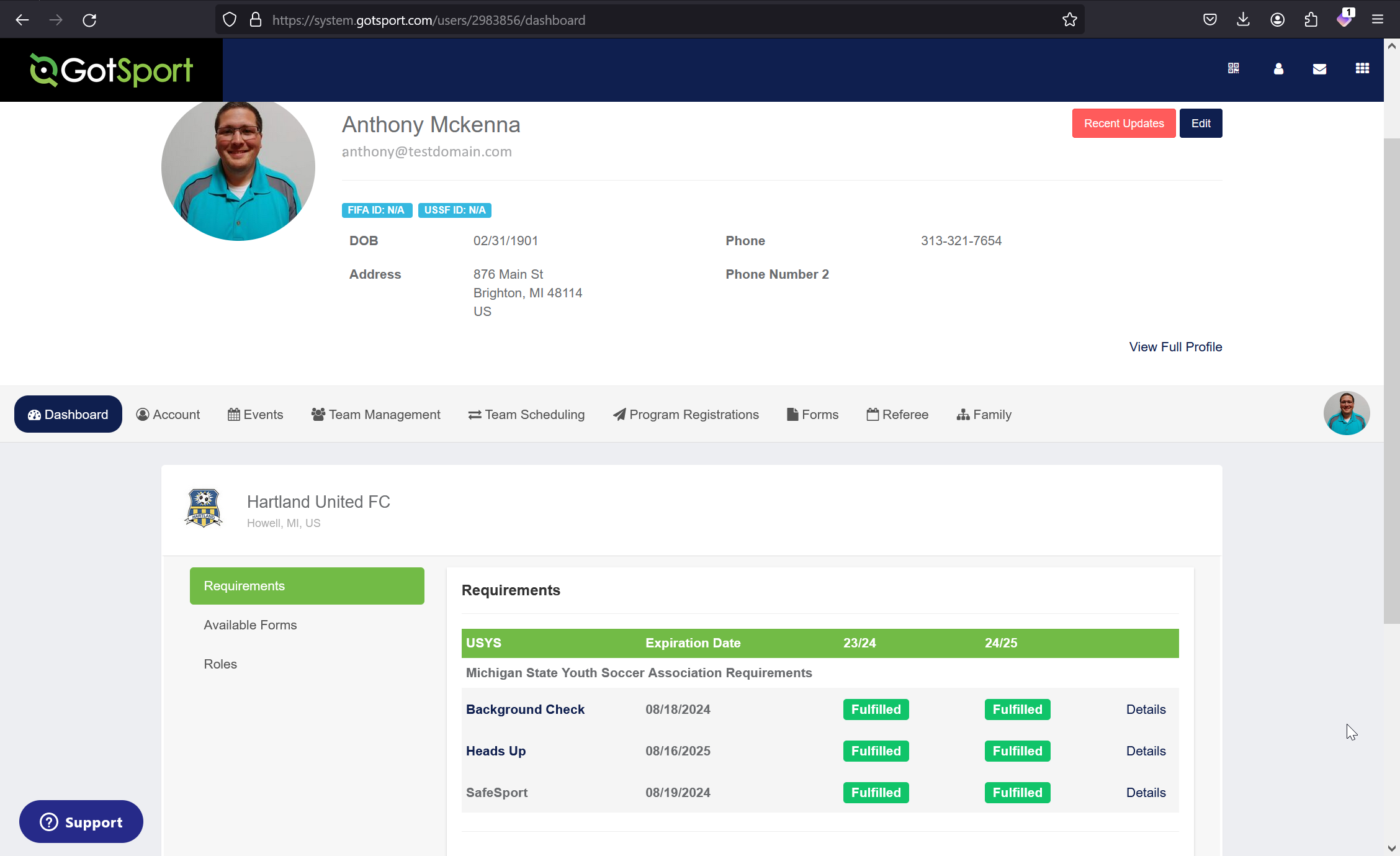Open the QR code icon in header

click(1234, 68)
